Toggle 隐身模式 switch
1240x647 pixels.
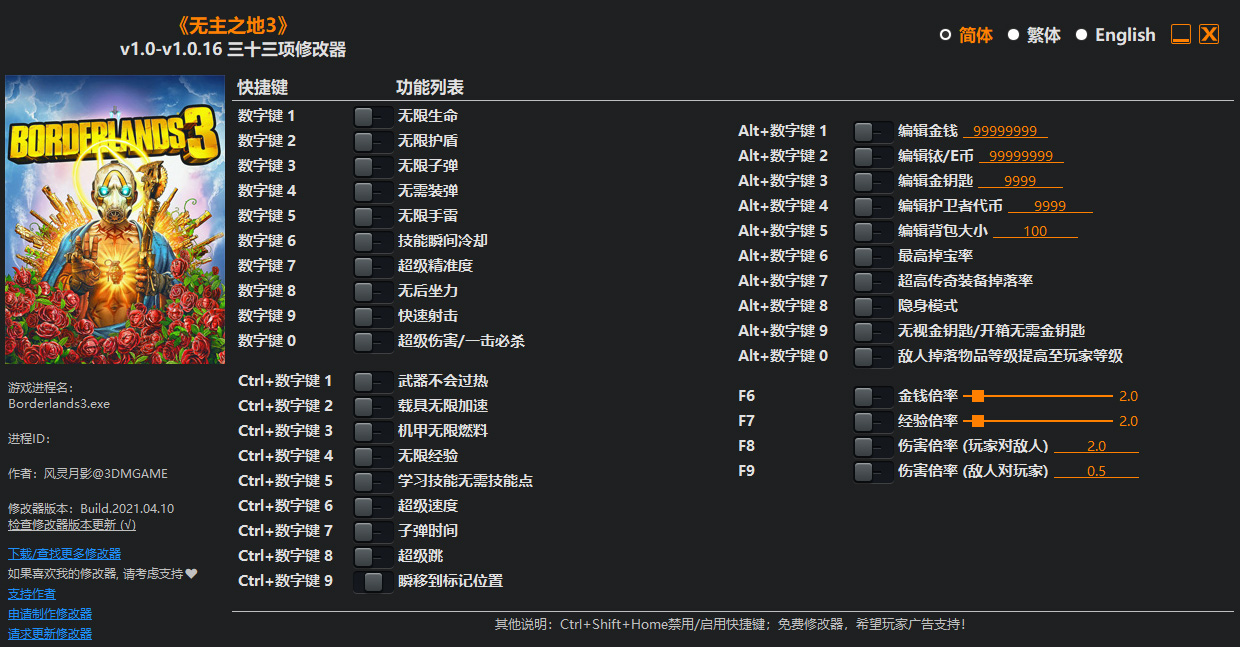tap(873, 307)
